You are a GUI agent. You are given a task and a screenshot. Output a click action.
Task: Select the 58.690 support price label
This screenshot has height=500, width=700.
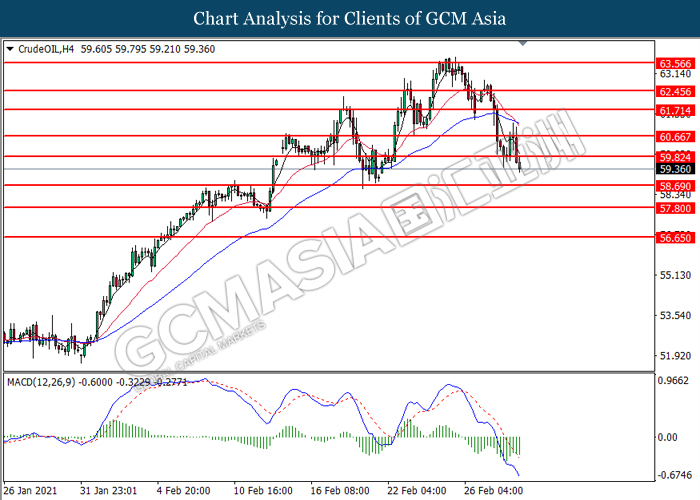click(x=674, y=186)
